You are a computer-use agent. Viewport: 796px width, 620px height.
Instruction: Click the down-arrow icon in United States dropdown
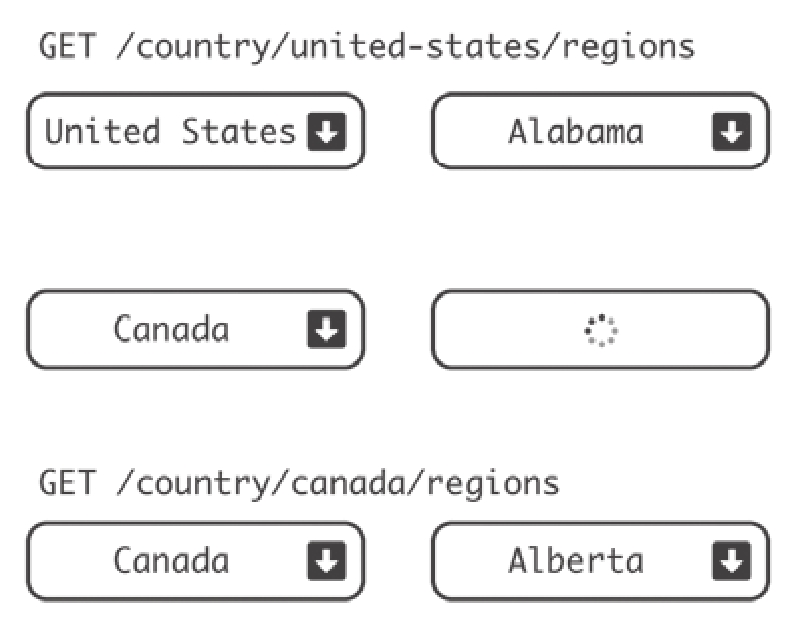click(x=326, y=132)
